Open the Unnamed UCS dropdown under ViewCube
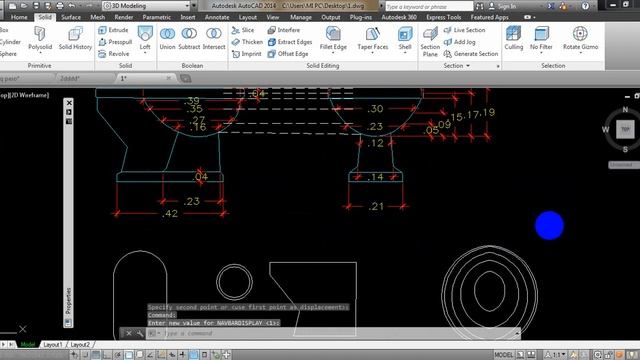Viewport: 640px width, 360px height. (623, 164)
